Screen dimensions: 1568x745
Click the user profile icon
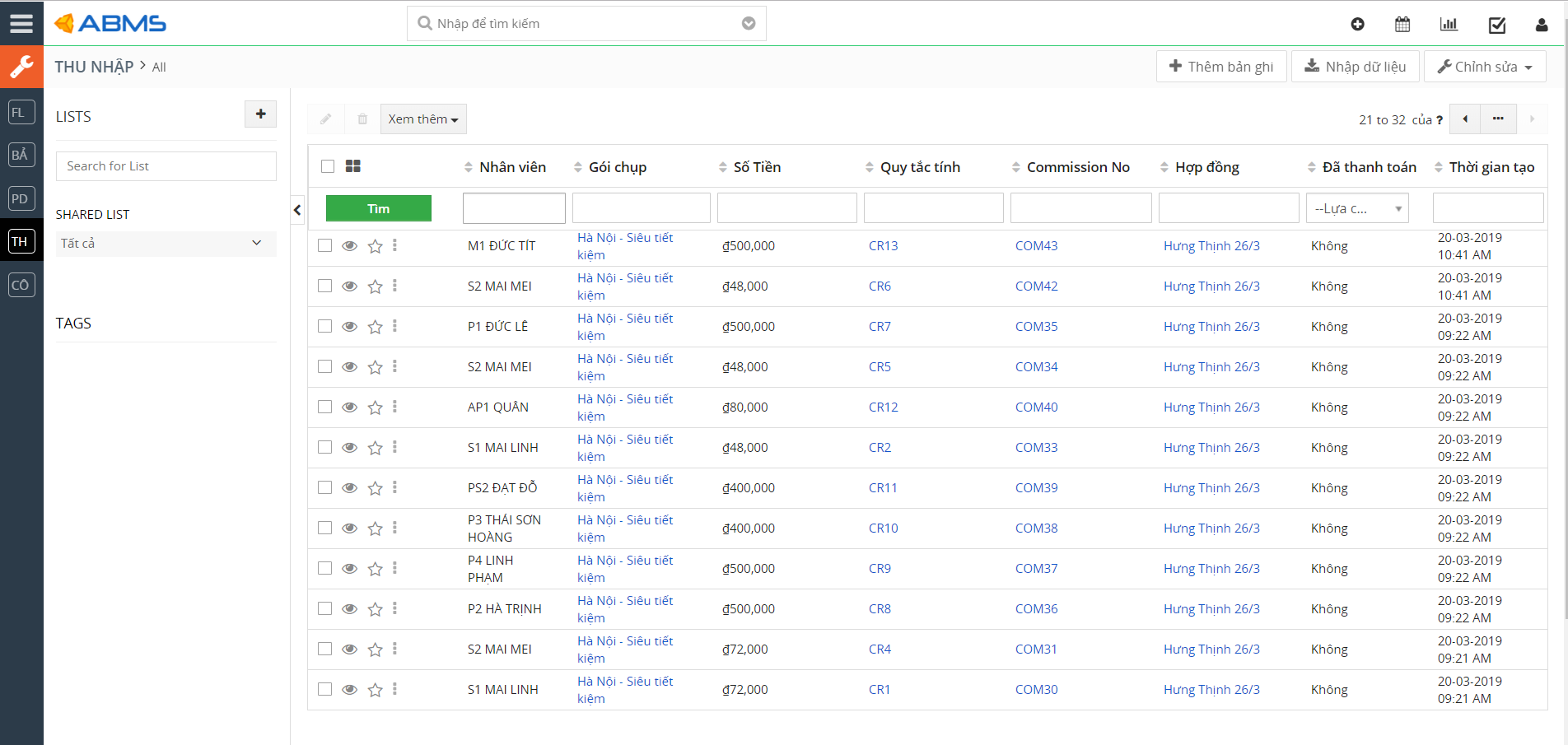click(1542, 25)
